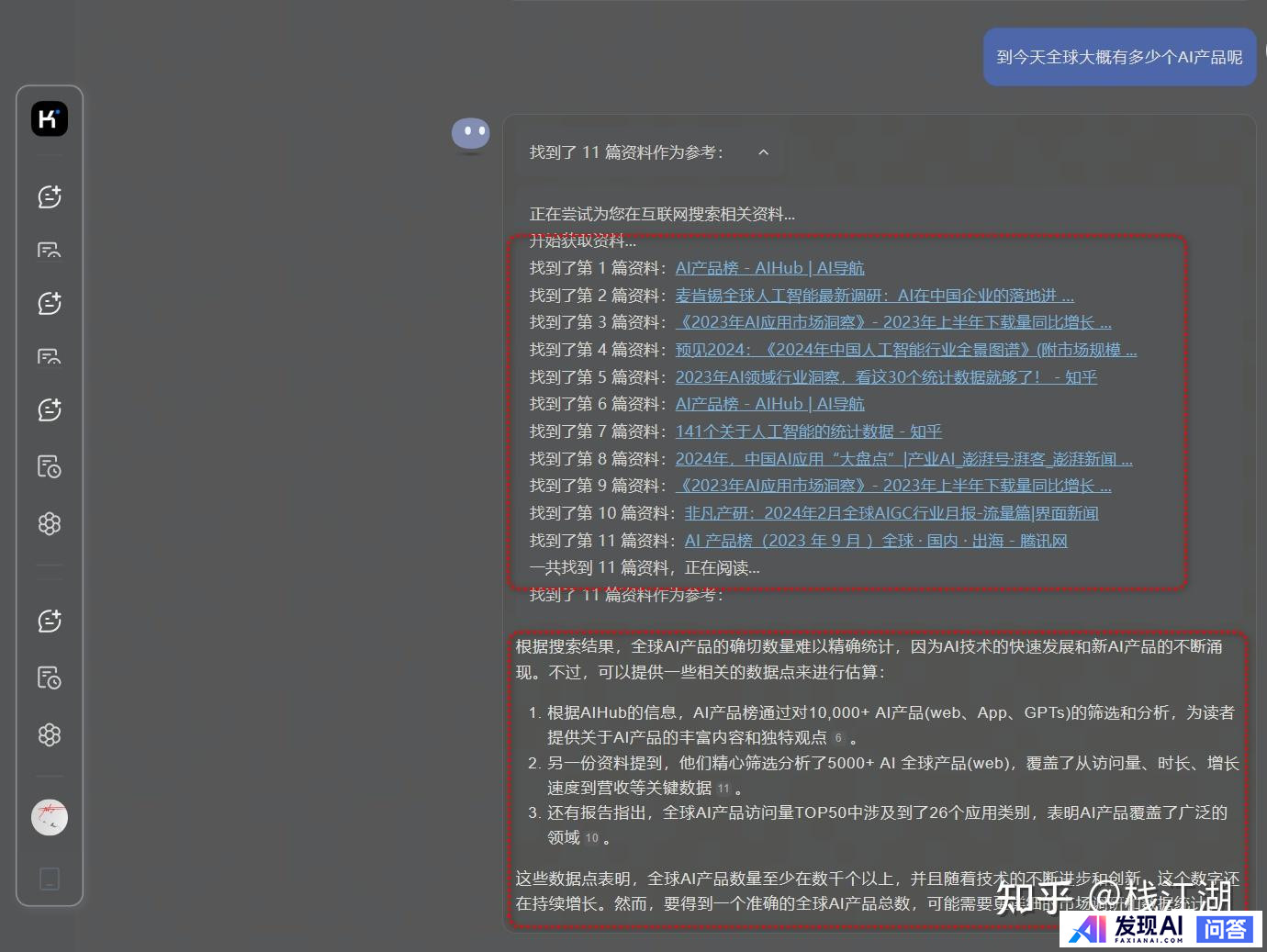
Task: Open the first 'AI产品榜 - AIHub | AI导航' link
Action: (769, 268)
